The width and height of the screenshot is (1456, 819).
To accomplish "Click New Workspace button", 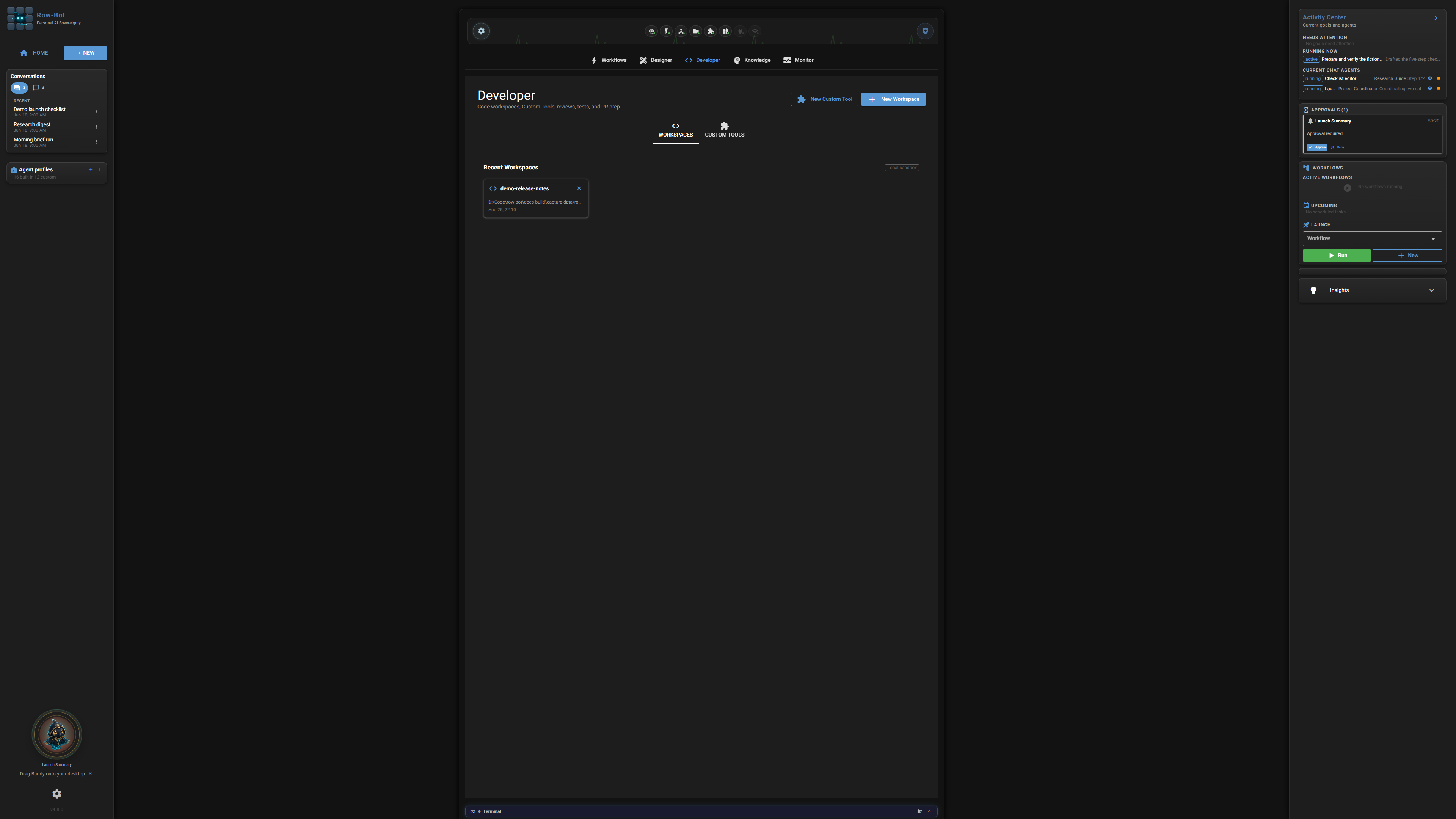I will (x=894, y=99).
